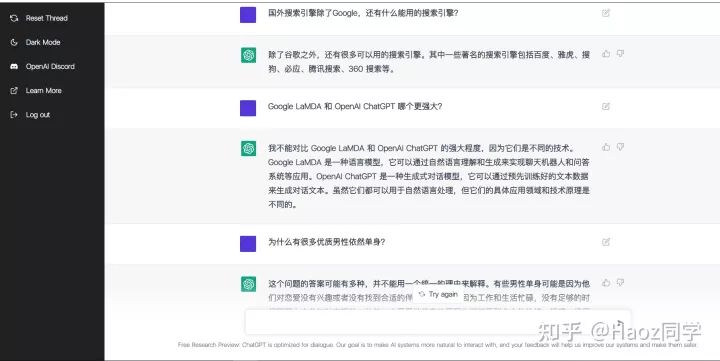Click user avatar beside the LaMDA question
Viewport: 720px width, 361px height.
[248, 108]
